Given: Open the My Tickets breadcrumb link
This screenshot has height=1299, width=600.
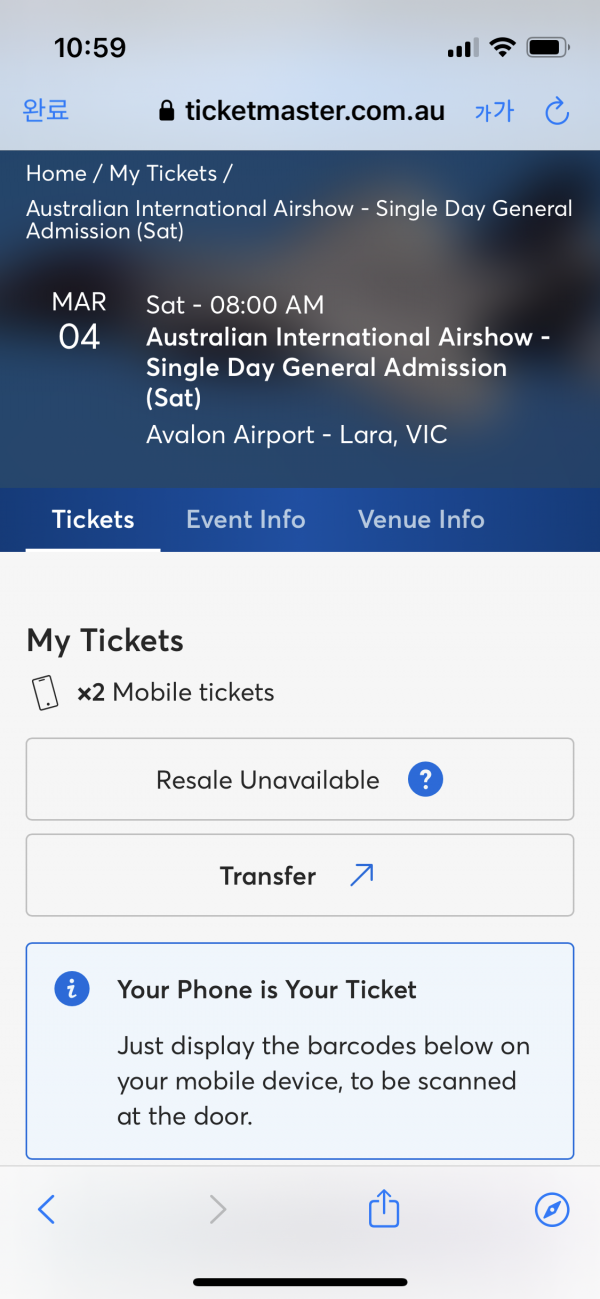Looking at the screenshot, I should click(163, 173).
